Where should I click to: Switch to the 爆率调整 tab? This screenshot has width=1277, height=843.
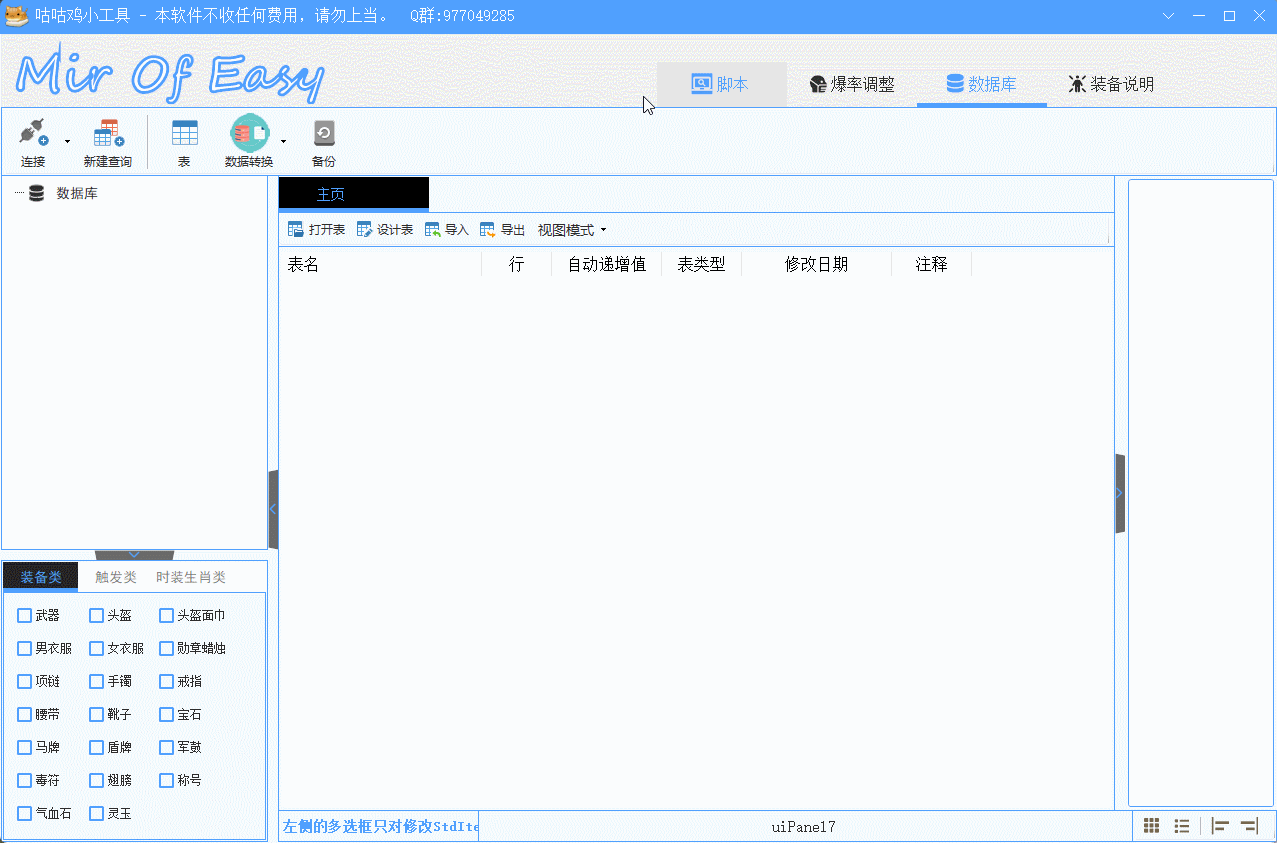(x=852, y=85)
